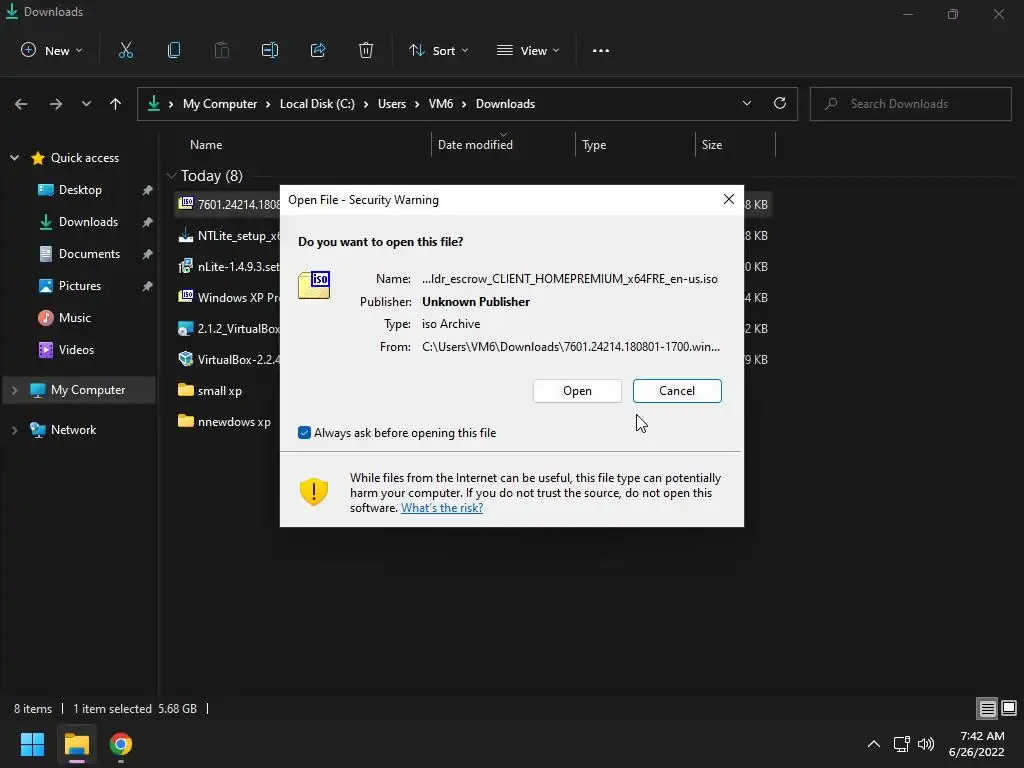
Task: Switch to details view icon in status bar
Action: [987, 708]
